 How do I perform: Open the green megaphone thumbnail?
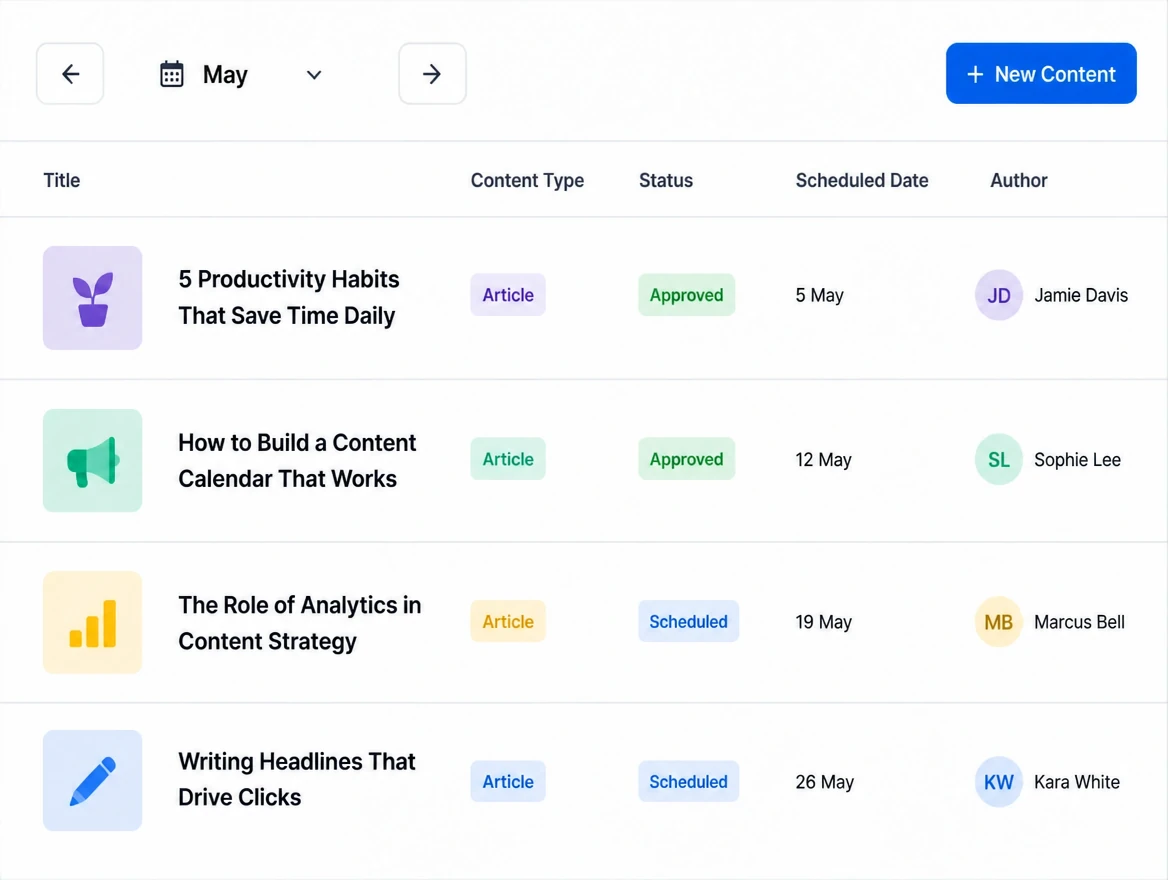pos(92,460)
